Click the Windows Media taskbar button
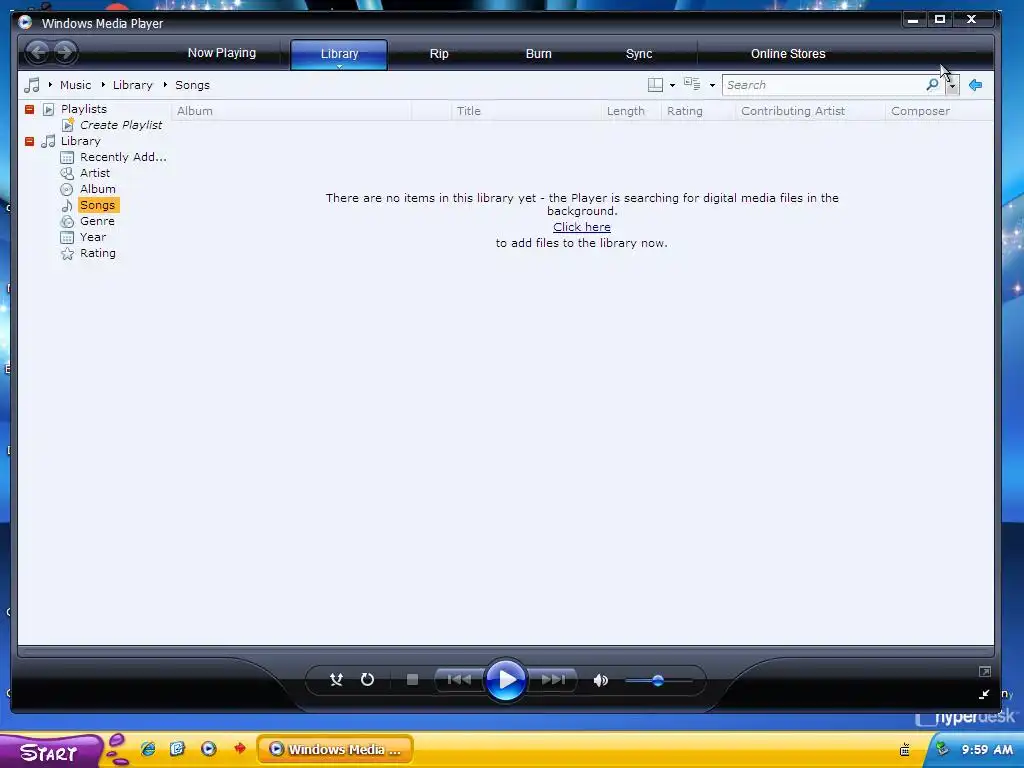This screenshot has height=768, width=1024. [x=336, y=749]
